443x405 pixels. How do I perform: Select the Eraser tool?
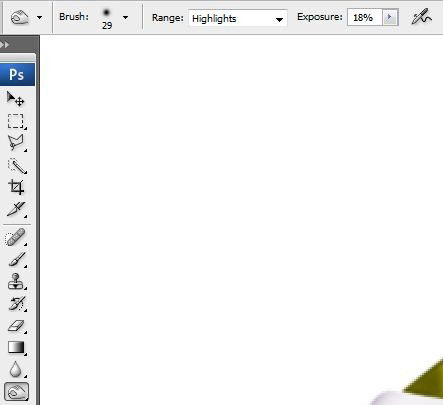coord(16,326)
